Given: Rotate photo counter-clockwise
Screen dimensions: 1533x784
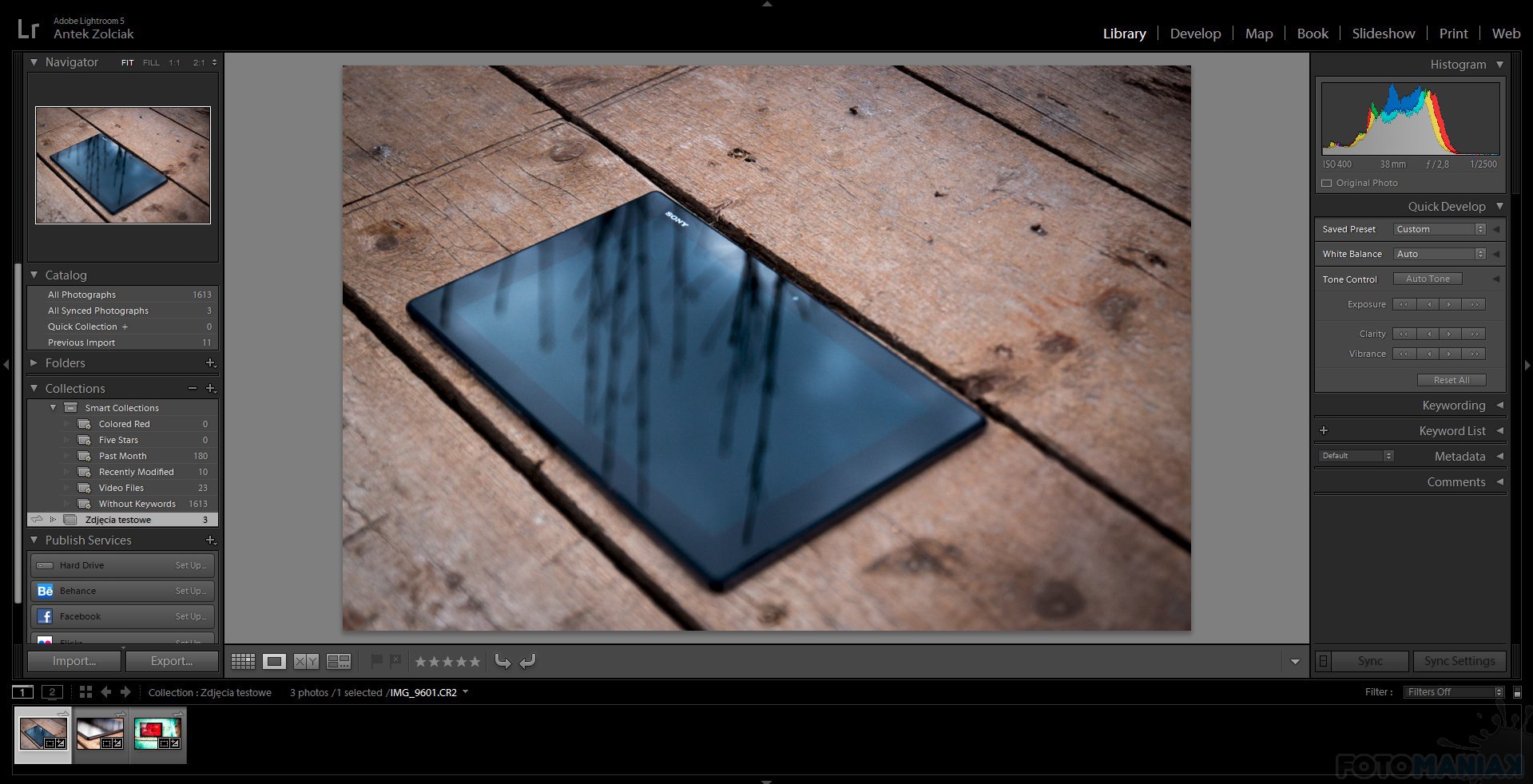Looking at the screenshot, I should 502,661.
